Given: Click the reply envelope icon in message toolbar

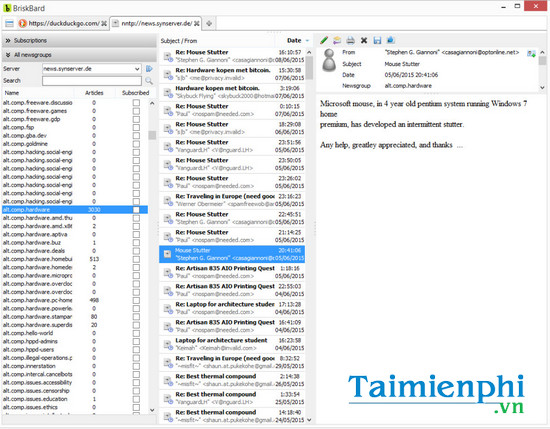Looking at the screenshot, I should pos(337,40).
